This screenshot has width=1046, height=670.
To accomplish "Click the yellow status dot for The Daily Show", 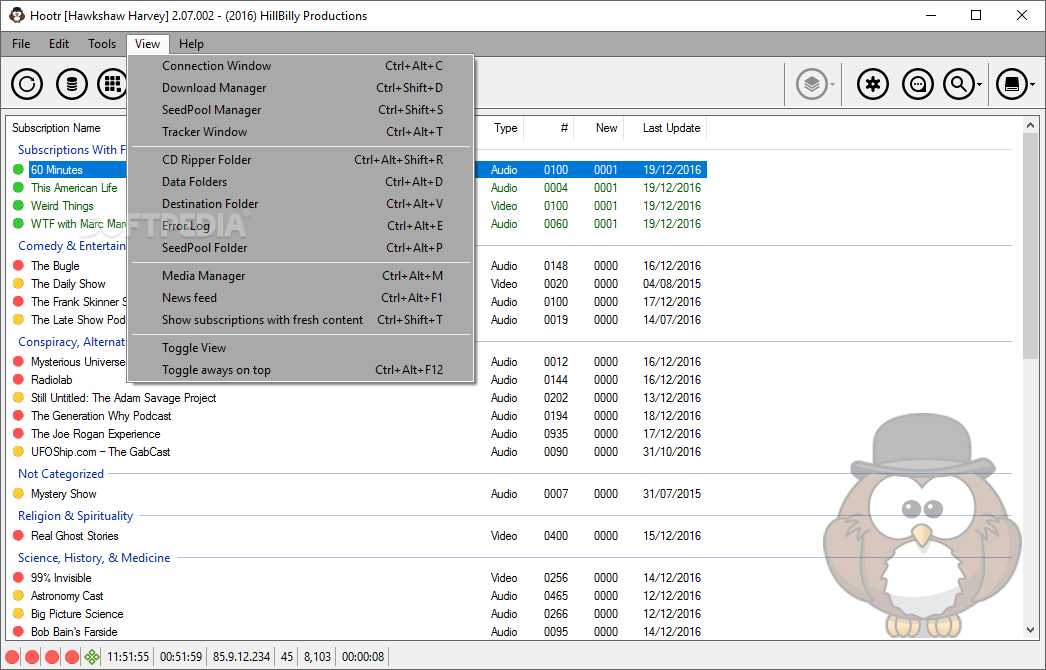I will 18,284.
